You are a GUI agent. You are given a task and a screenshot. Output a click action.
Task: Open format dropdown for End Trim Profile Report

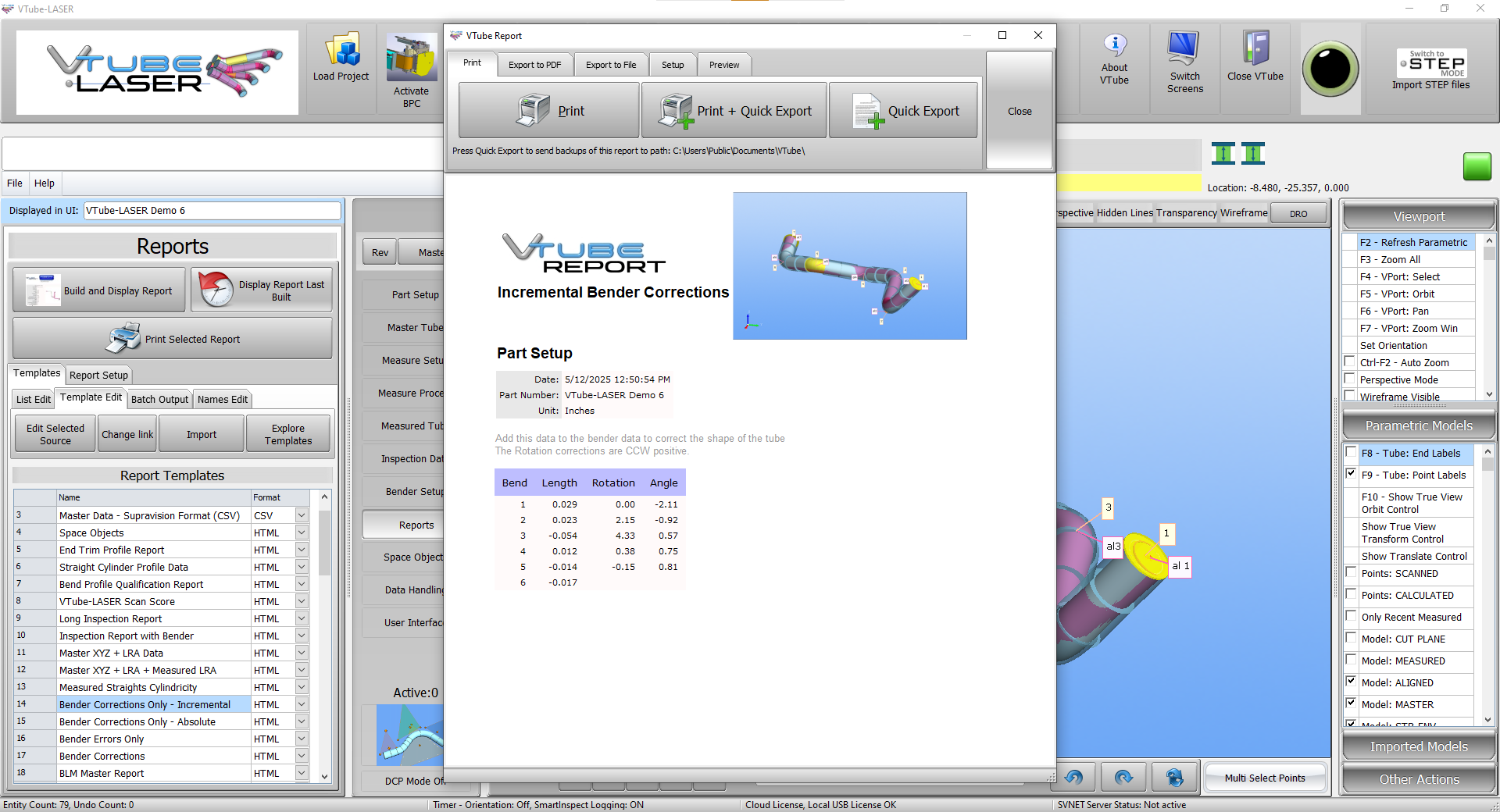tap(302, 550)
